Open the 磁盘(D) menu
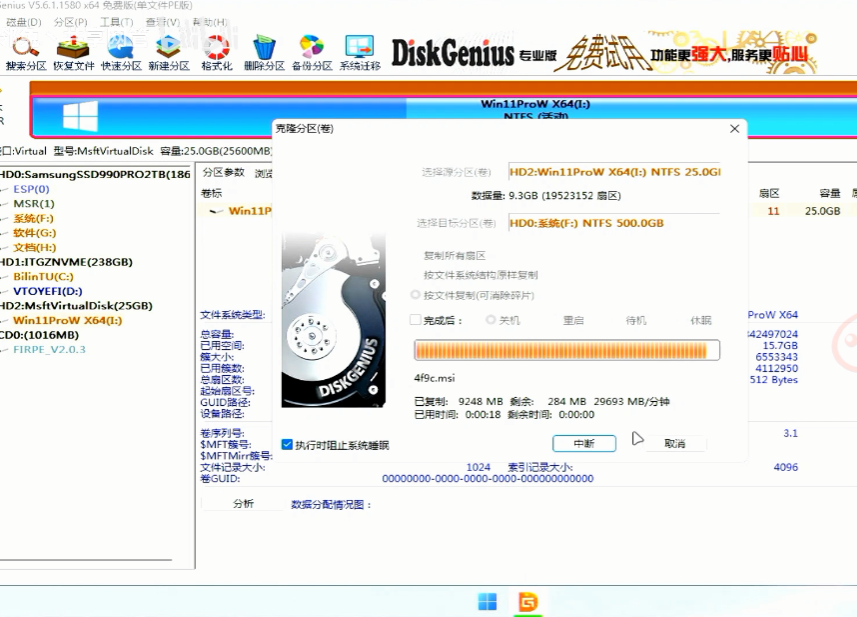 pyautogui.click(x=24, y=22)
